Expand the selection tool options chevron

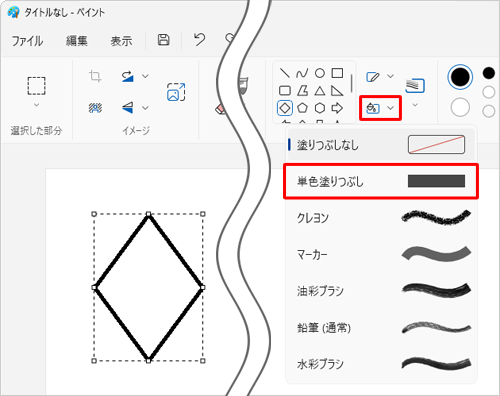(36, 105)
